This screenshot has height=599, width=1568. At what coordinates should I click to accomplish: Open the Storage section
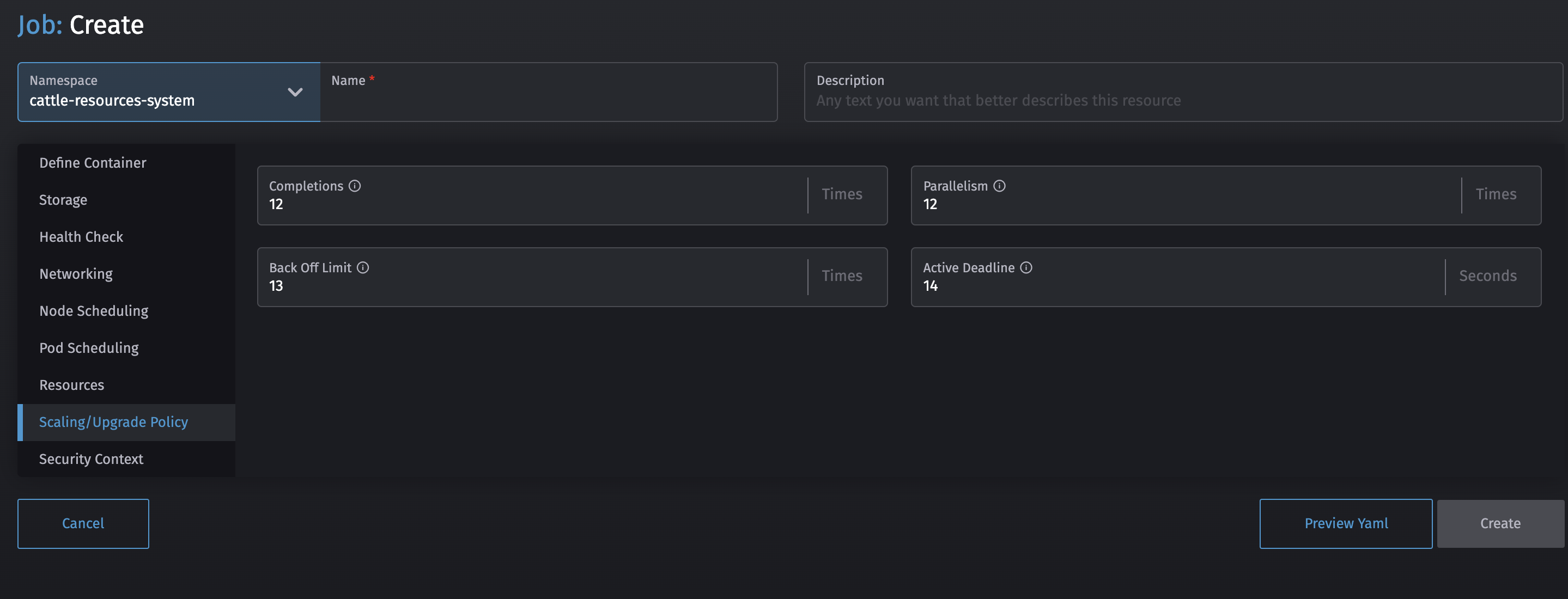pos(63,199)
